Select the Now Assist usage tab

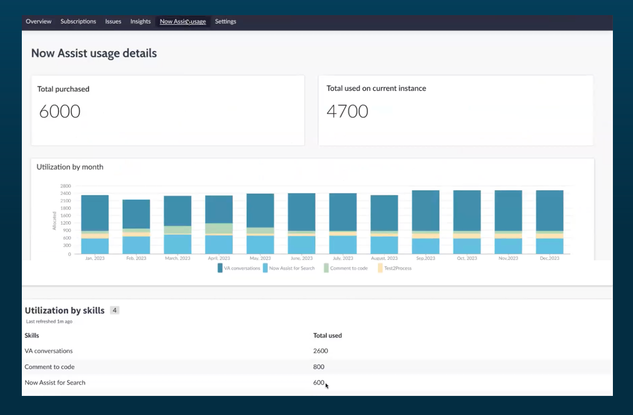coord(183,21)
